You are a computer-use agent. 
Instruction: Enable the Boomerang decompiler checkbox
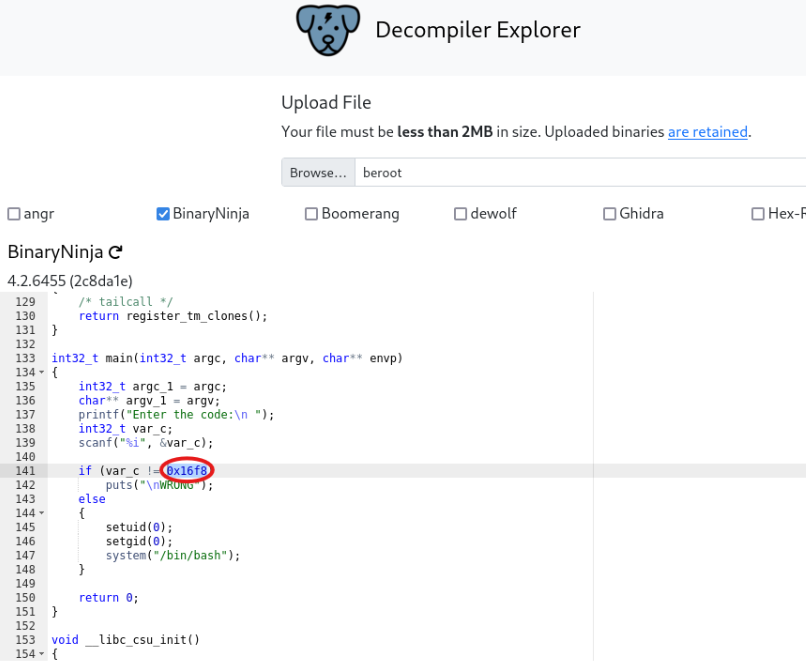coord(311,214)
